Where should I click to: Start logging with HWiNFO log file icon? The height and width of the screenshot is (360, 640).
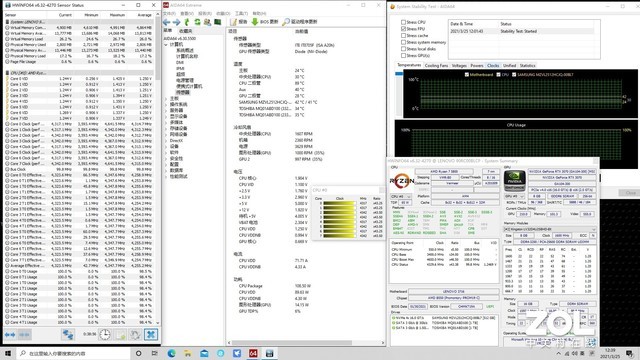coord(120,335)
